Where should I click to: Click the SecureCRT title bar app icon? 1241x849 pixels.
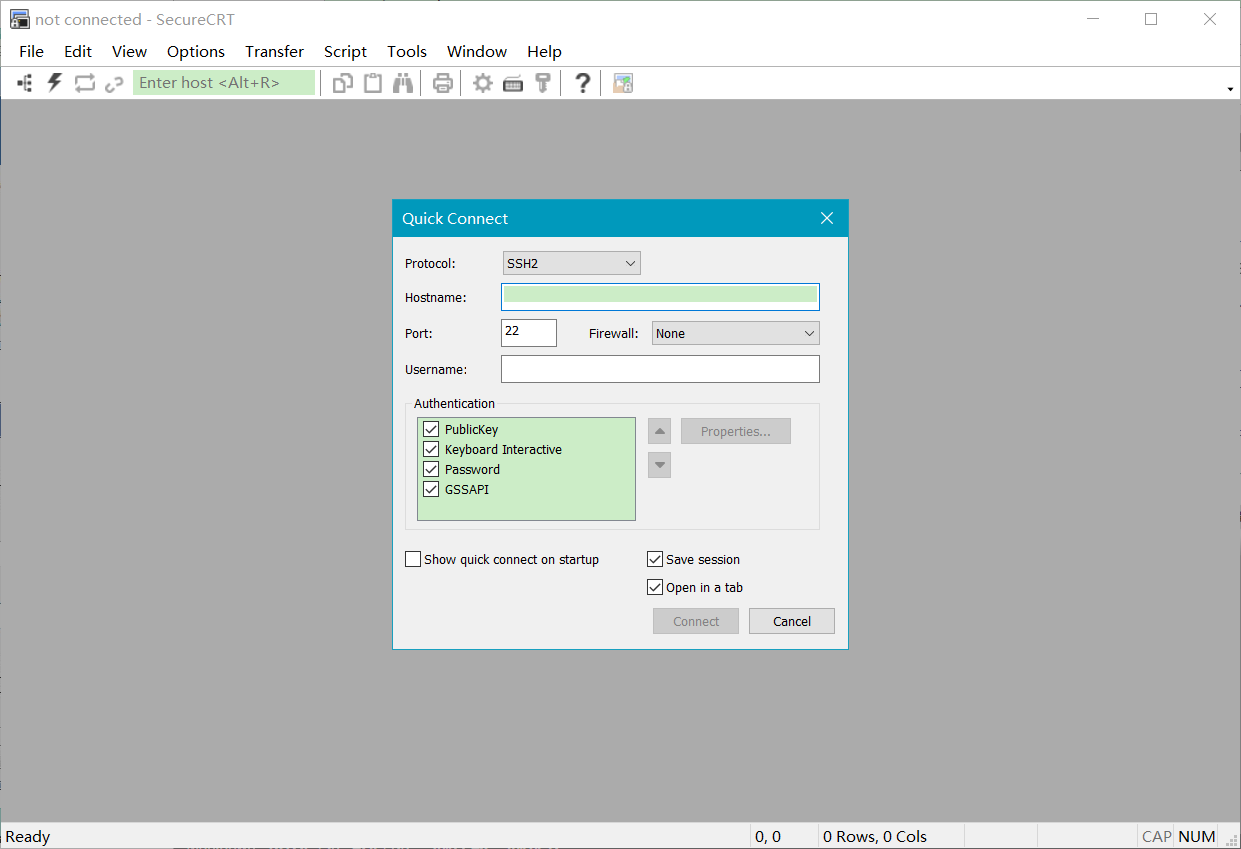click(19, 19)
